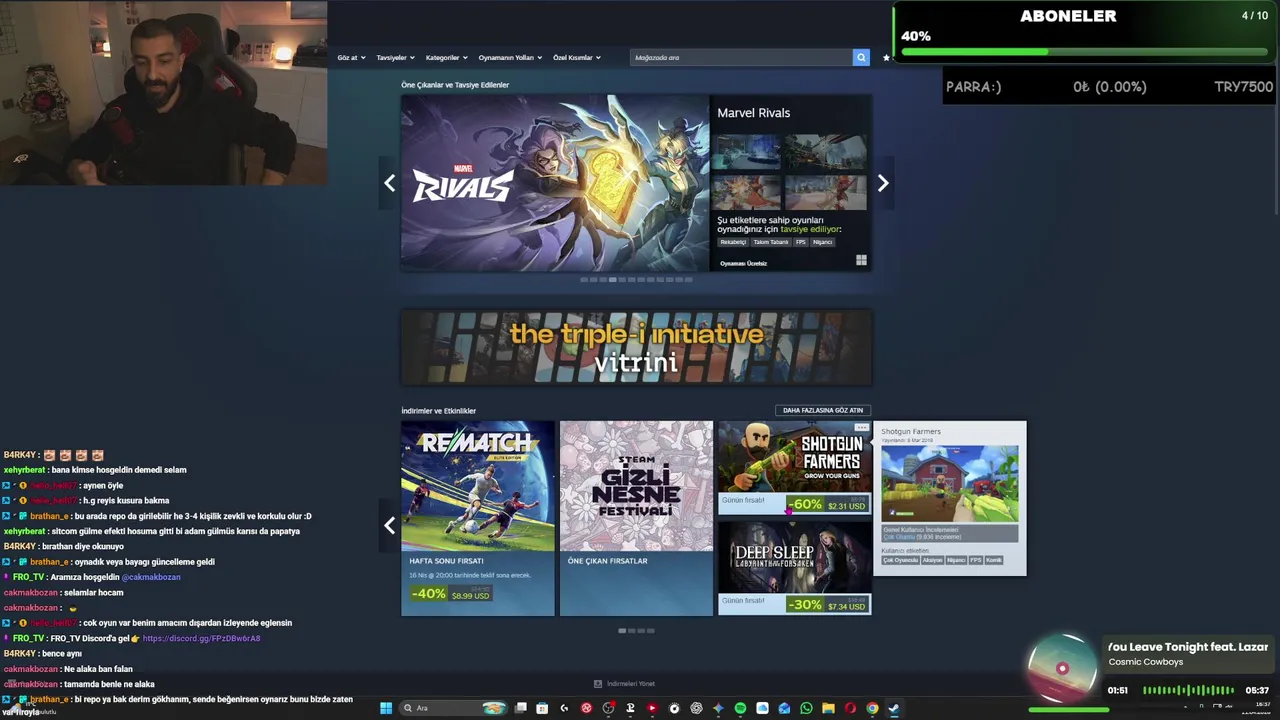Open Task View from taskbar
The width and height of the screenshot is (1280, 720).
(521, 708)
